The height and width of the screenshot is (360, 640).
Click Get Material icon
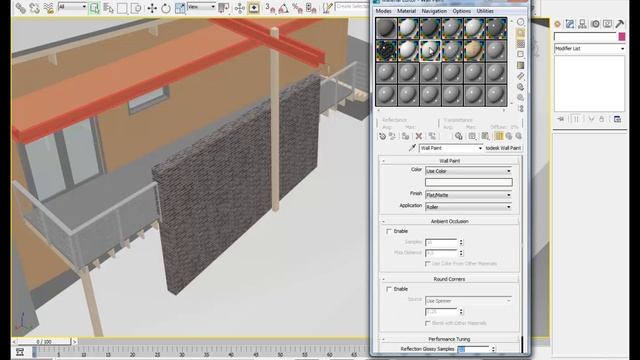click(x=382, y=136)
